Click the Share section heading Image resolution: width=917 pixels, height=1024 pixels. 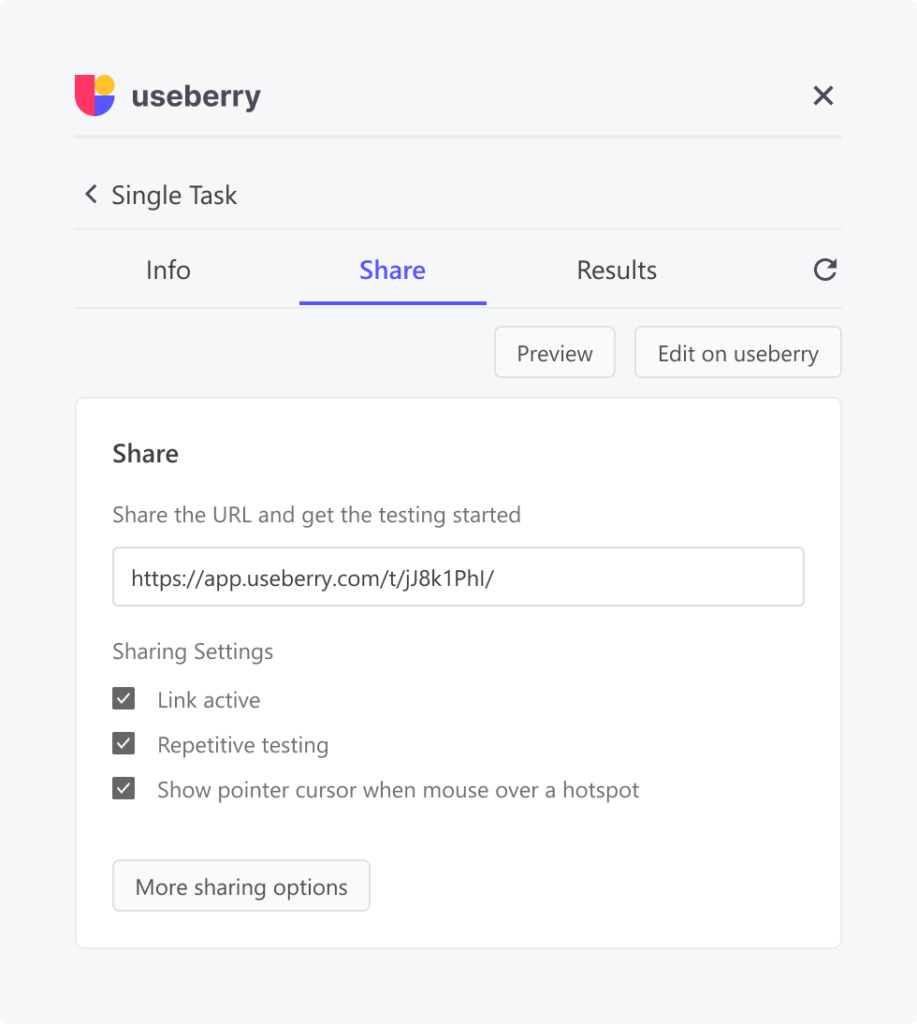(145, 453)
